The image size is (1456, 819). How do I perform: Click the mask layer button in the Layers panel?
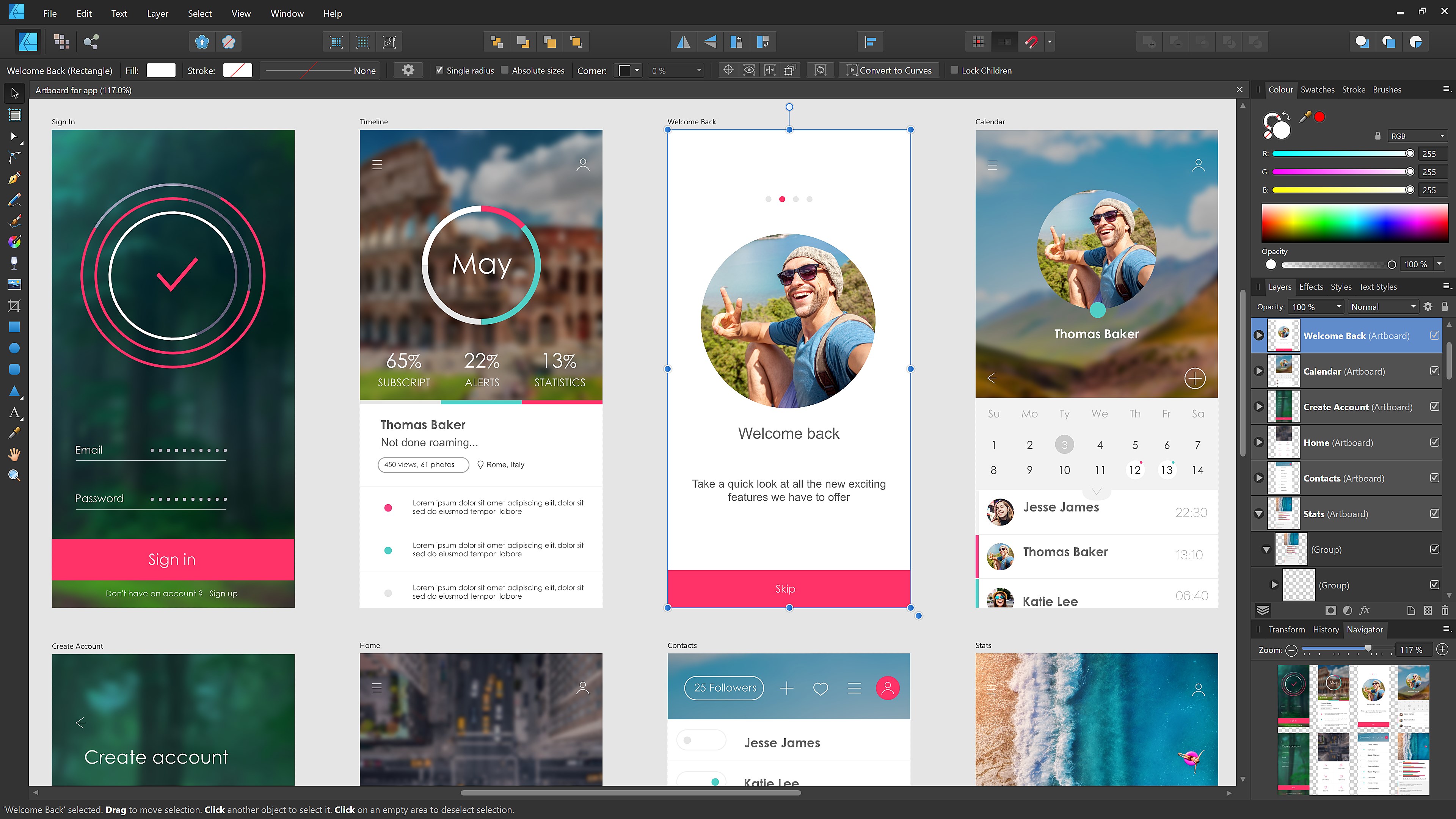point(1331,610)
